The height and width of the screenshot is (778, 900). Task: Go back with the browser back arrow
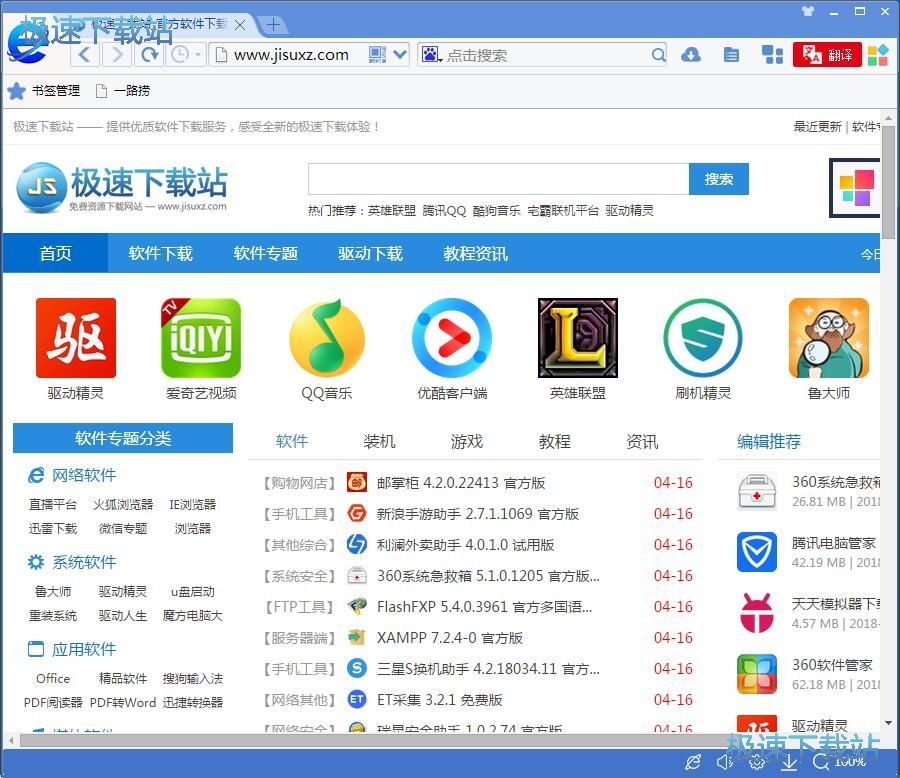tap(85, 55)
